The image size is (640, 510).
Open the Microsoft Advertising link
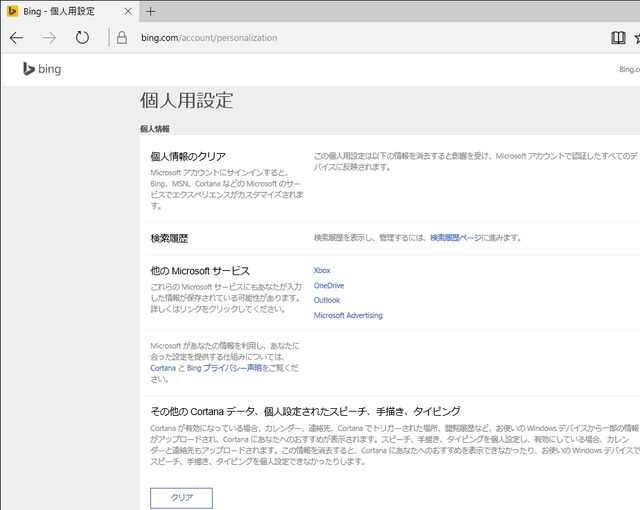point(348,315)
